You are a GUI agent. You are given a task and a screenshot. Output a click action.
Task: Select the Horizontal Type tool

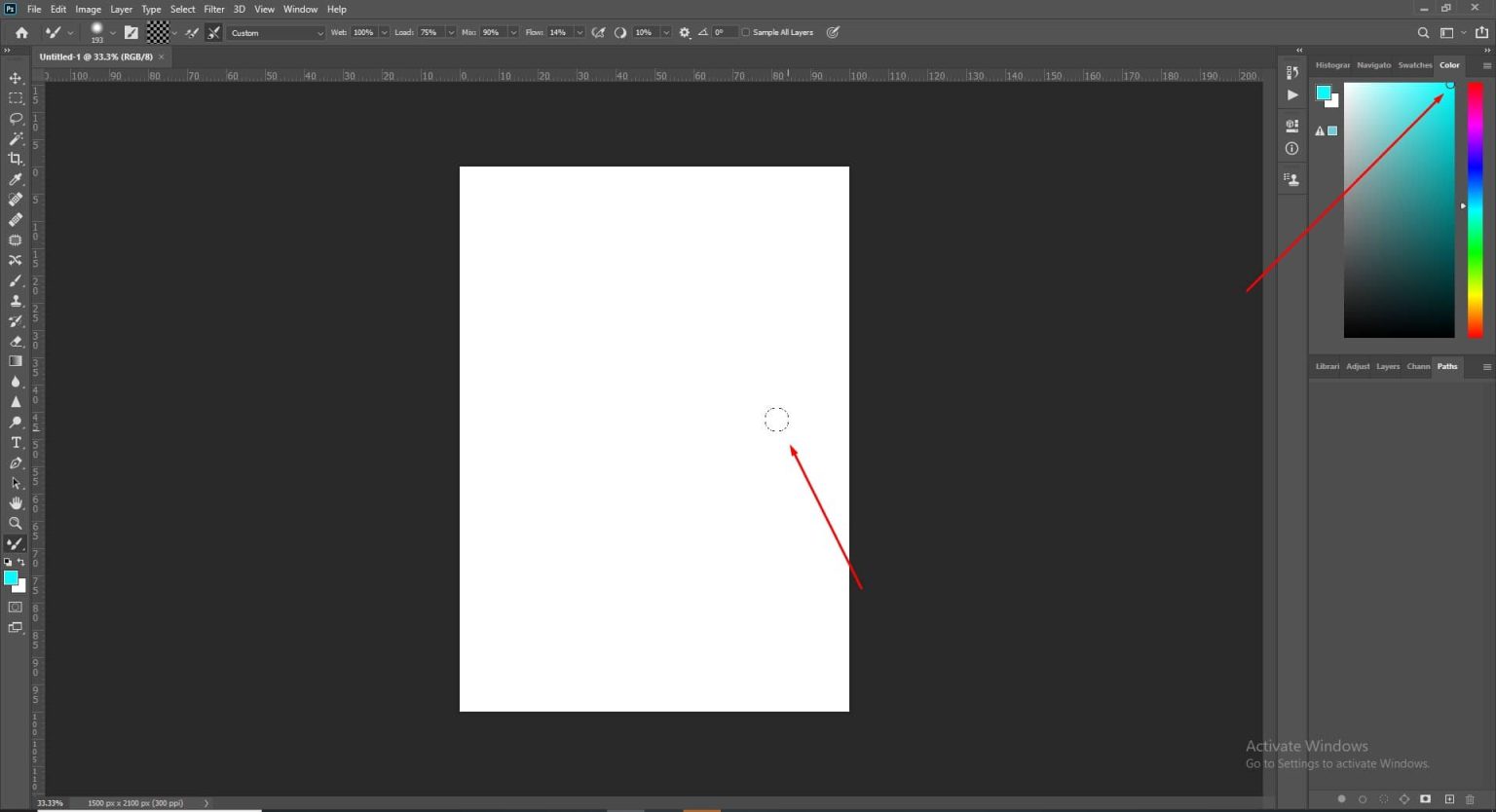point(16,442)
